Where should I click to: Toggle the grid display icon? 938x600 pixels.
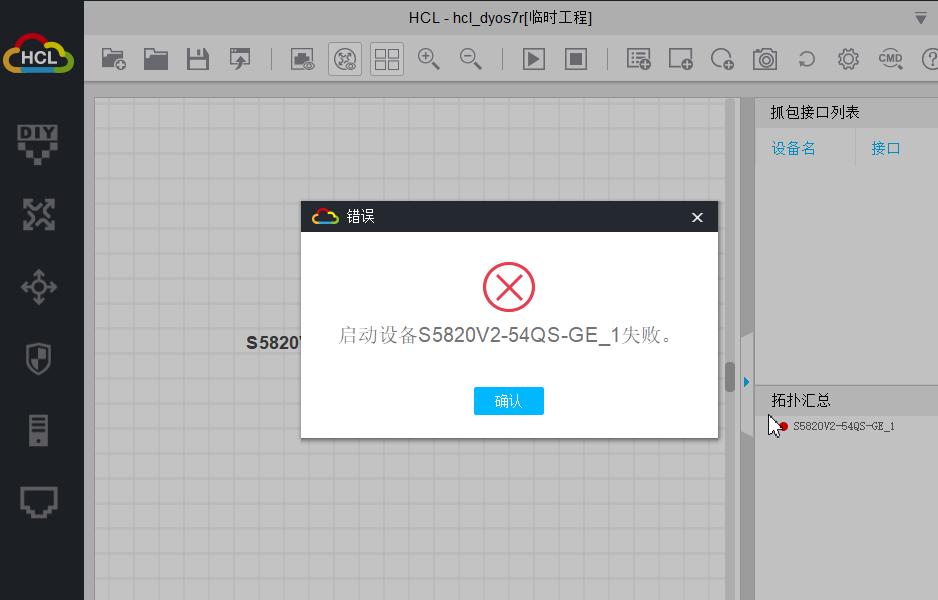pyautogui.click(x=386, y=59)
